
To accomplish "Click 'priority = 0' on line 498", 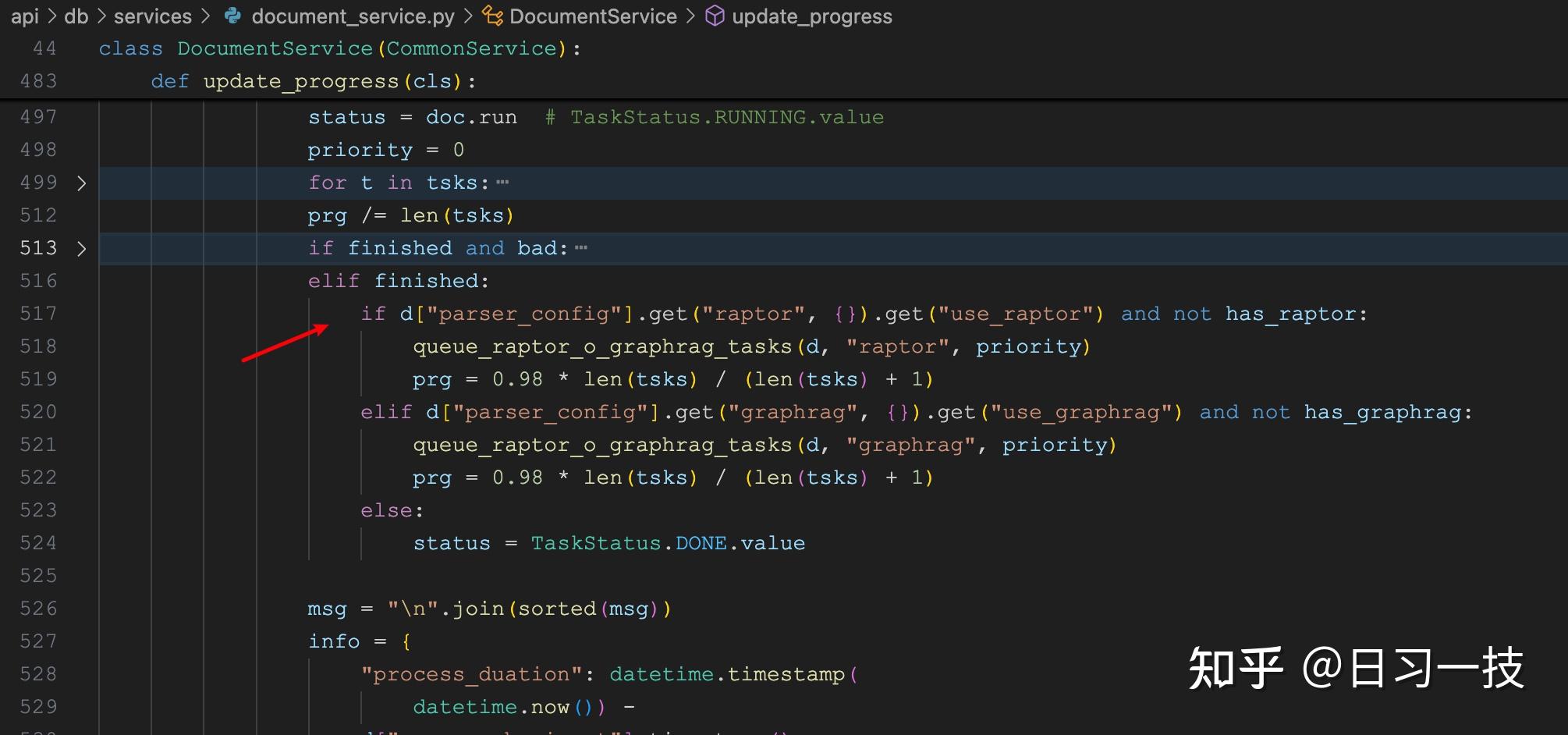I will click(x=386, y=150).
